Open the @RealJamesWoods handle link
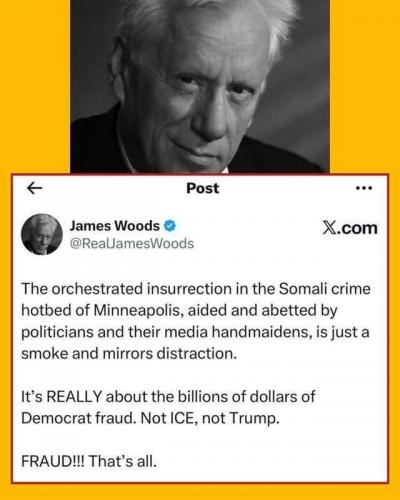The image size is (400, 500). tap(132, 243)
